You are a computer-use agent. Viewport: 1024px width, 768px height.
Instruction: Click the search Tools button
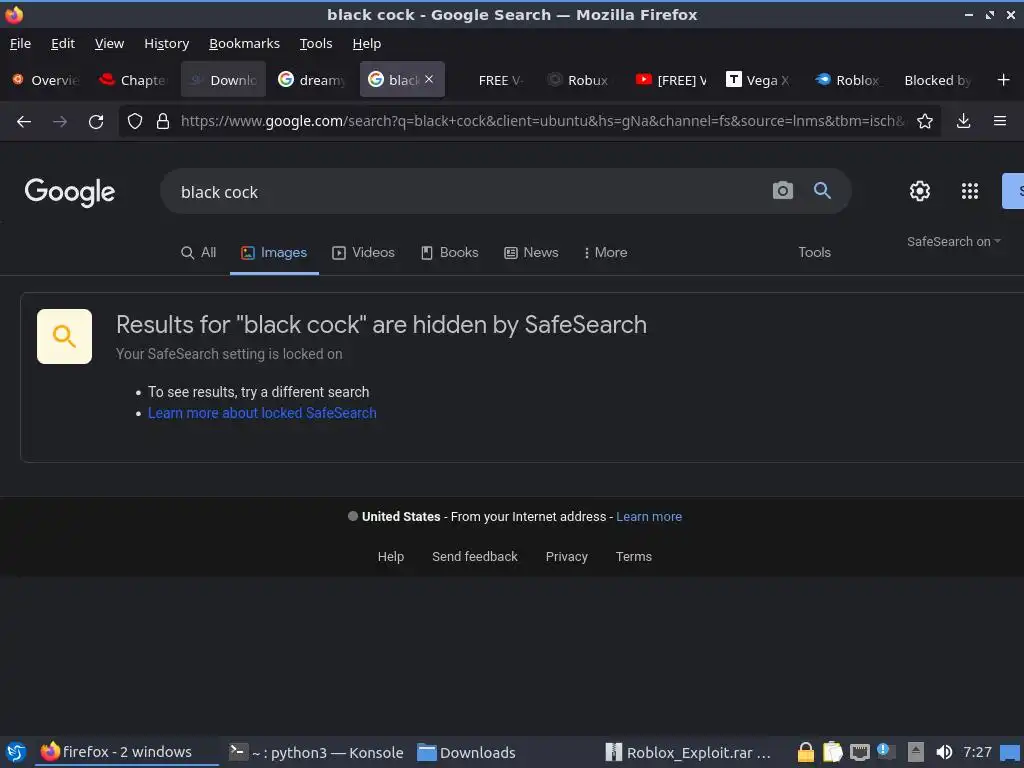click(x=814, y=252)
